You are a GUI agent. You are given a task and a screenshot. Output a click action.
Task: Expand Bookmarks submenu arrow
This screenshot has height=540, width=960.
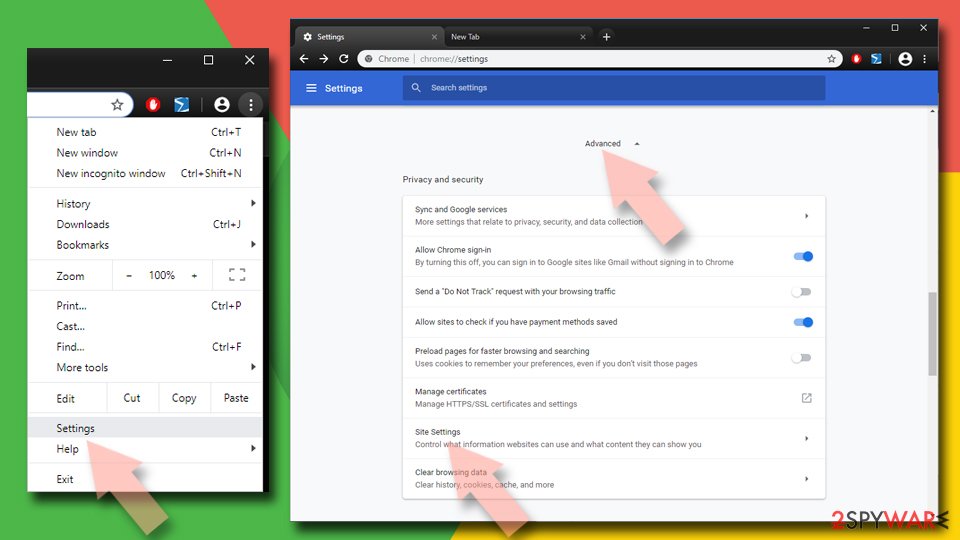click(253, 244)
